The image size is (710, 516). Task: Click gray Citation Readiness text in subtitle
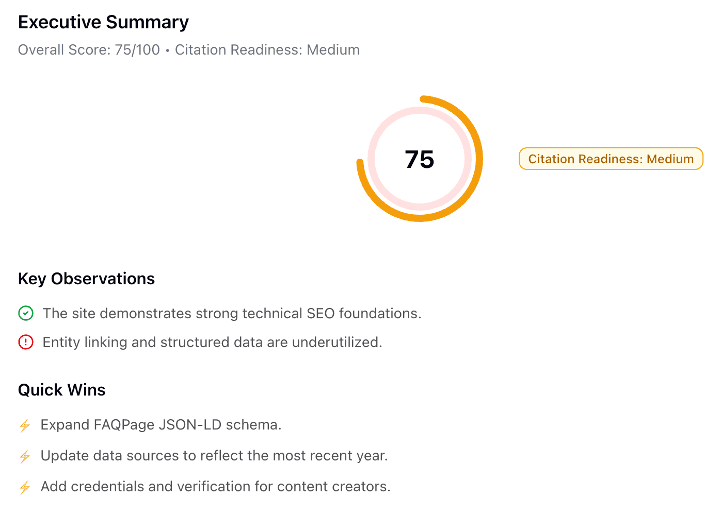(x=267, y=49)
